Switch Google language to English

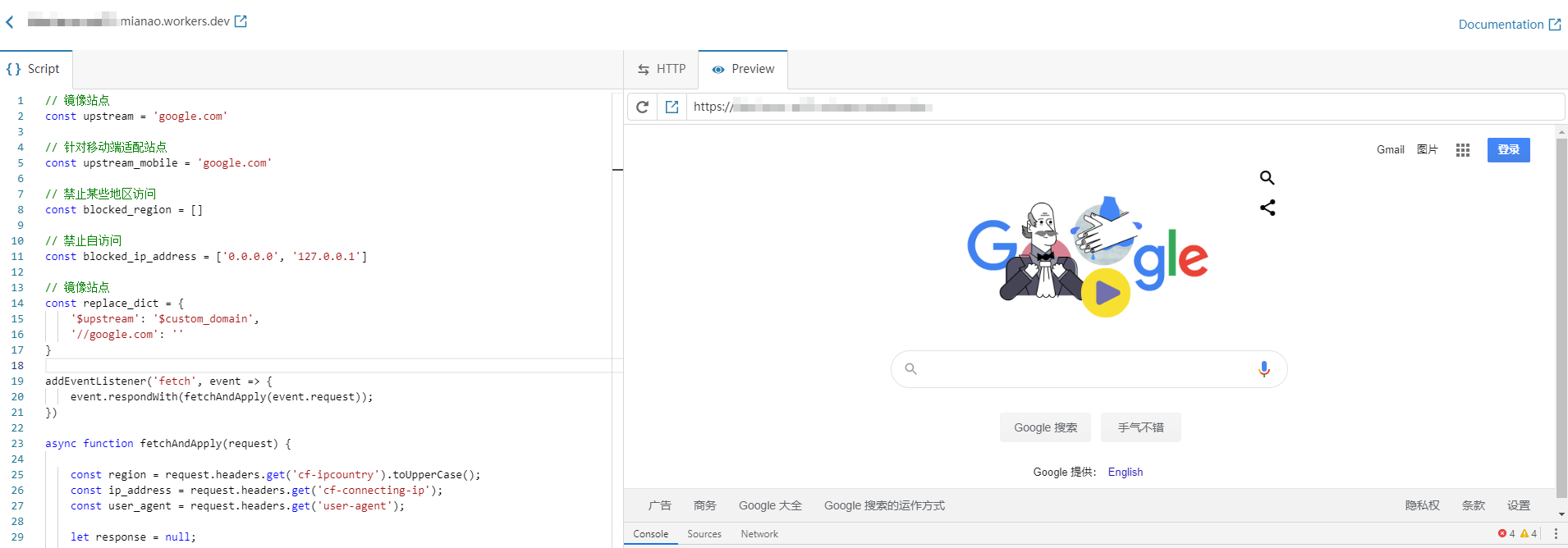[1126, 472]
